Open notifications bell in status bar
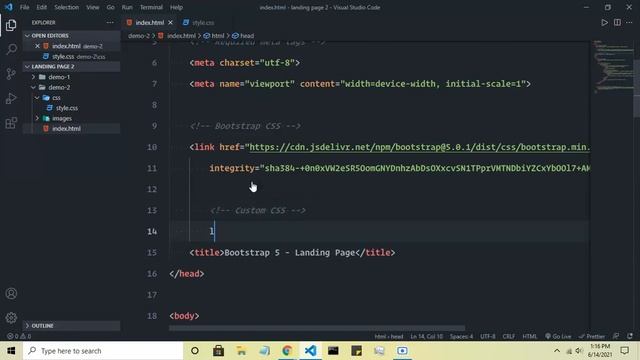 pyautogui.click(x=630, y=336)
